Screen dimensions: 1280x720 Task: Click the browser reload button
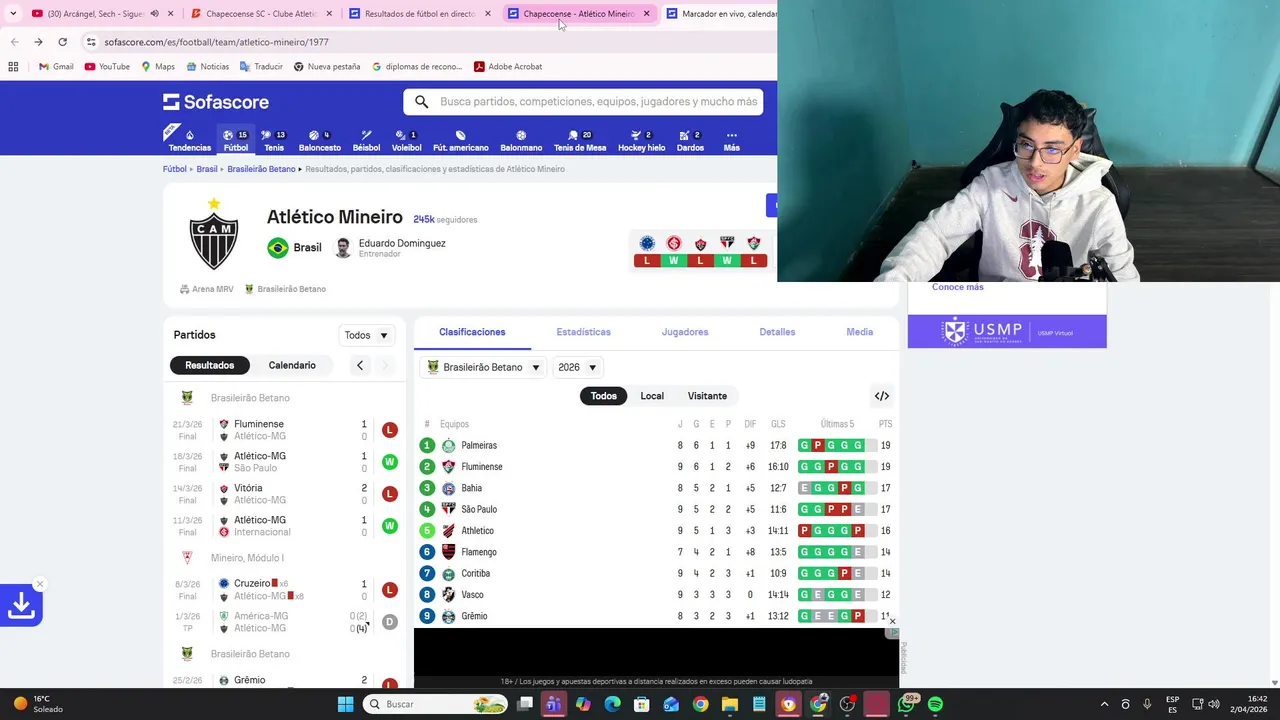[x=62, y=42]
